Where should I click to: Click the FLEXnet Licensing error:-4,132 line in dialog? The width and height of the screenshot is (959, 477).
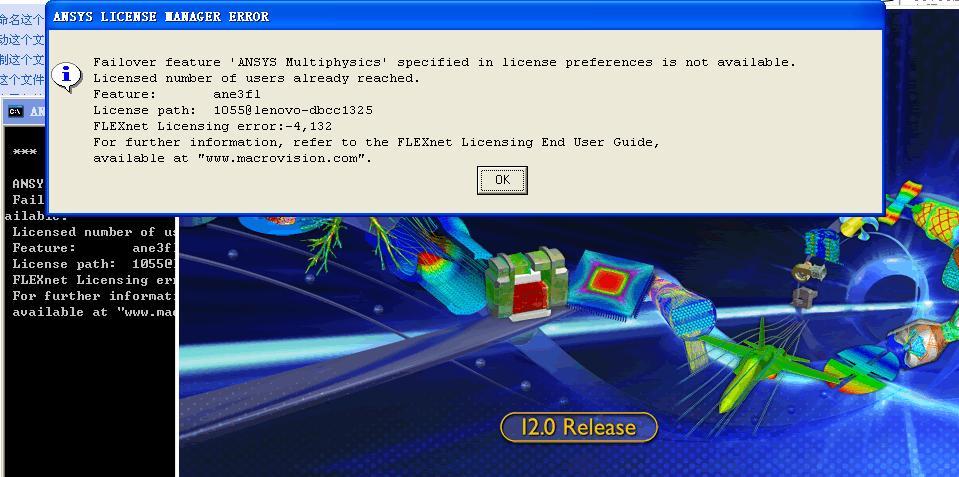coord(213,127)
